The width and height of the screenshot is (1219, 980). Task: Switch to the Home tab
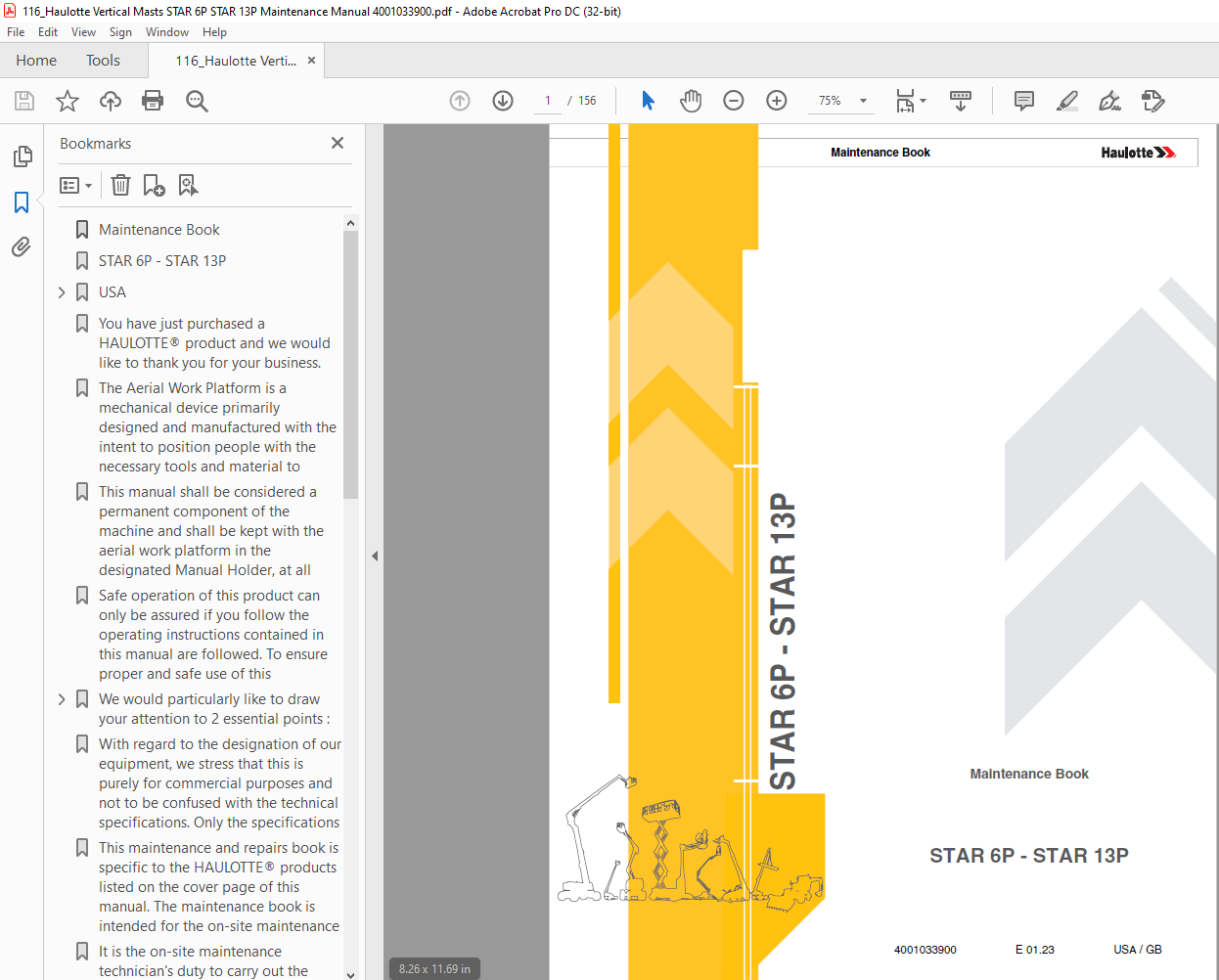tap(36, 61)
